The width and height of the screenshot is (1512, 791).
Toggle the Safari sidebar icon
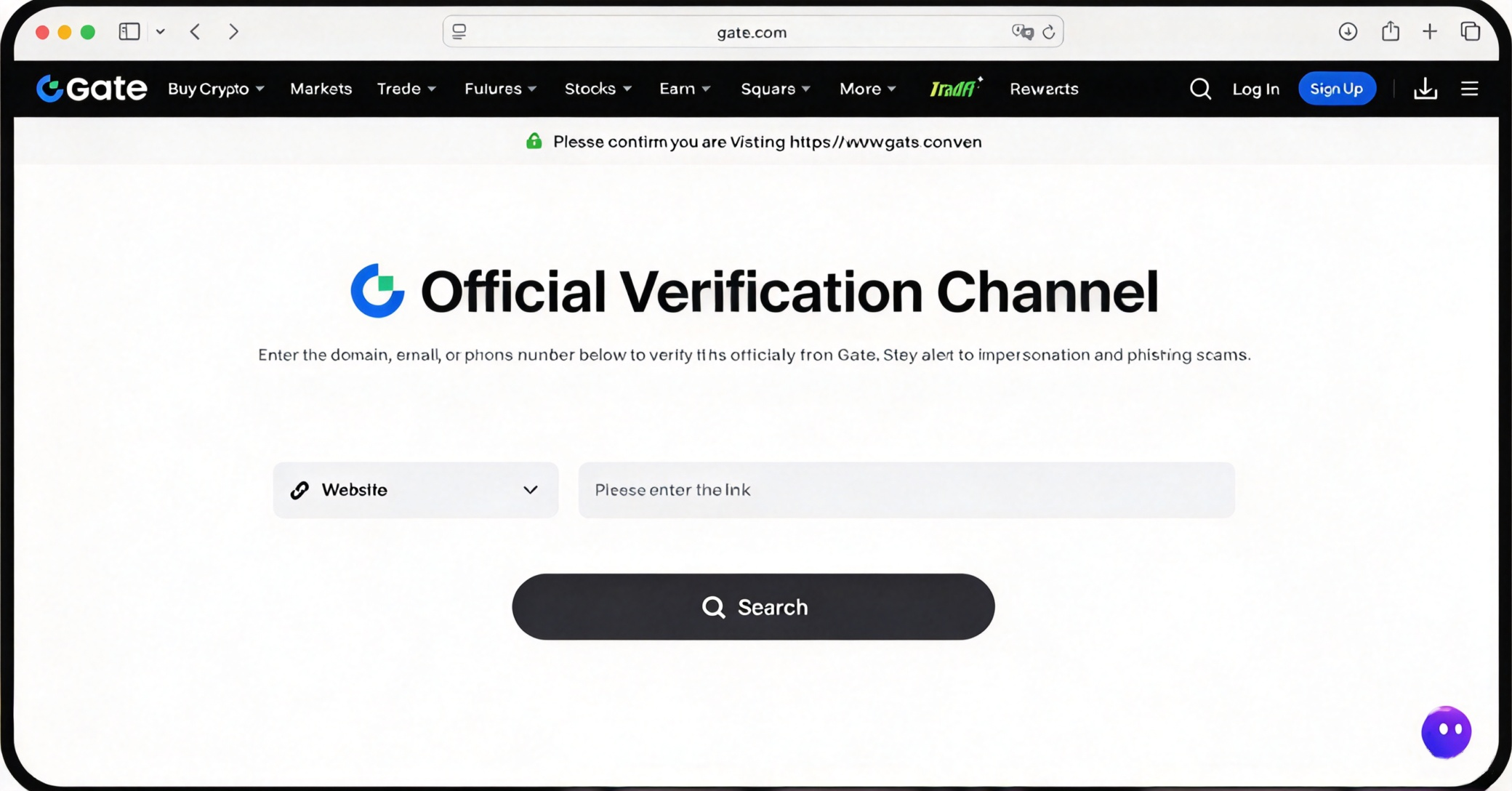tap(129, 31)
